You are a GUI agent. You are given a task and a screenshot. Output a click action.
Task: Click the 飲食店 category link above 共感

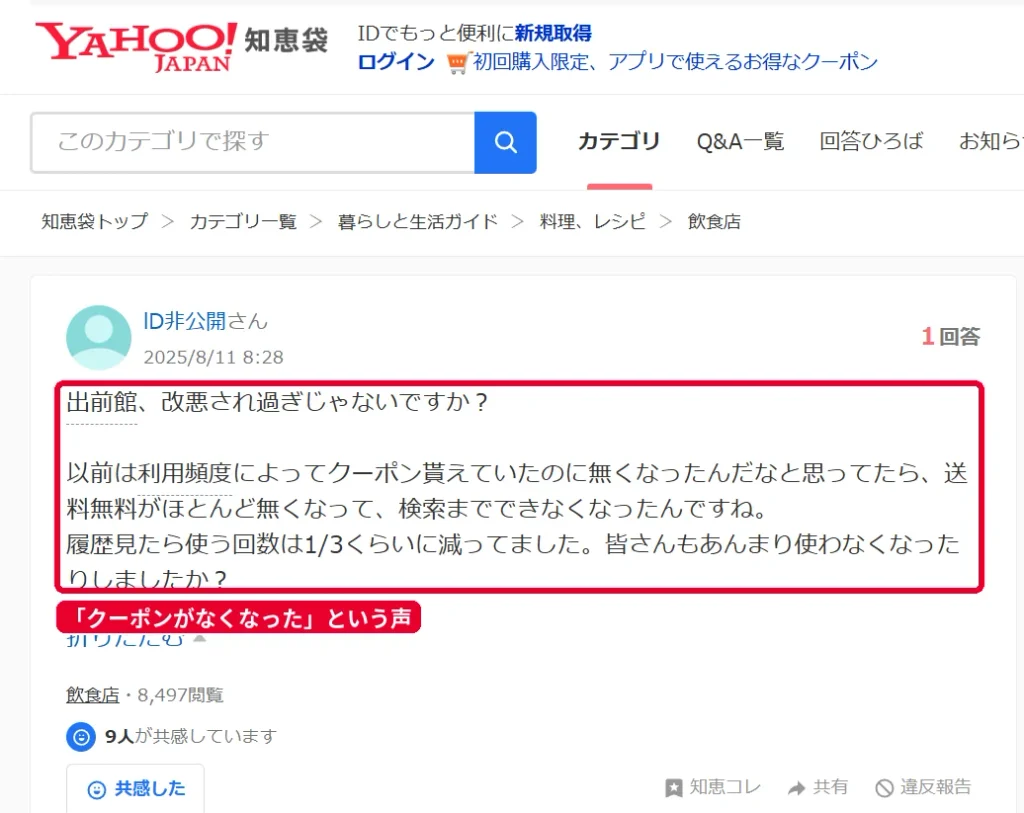tap(93, 695)
